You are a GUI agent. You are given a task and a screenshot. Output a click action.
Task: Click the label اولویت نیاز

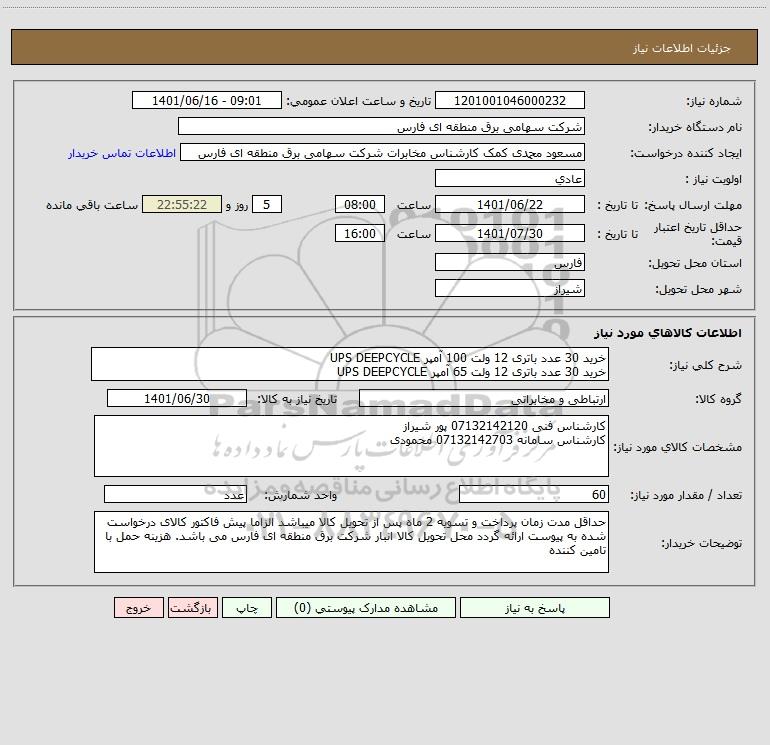pos(714,180)
